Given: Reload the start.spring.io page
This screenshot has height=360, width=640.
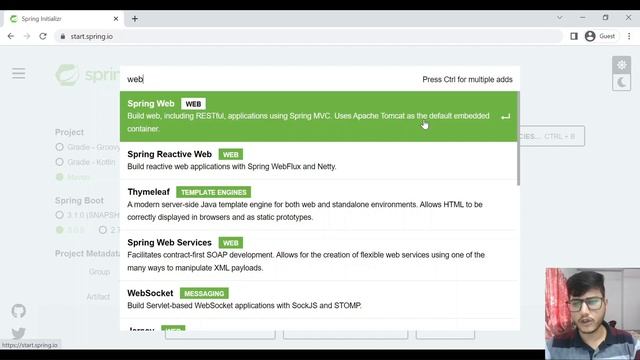Looking at the screenshot, I should (x=43, y=36).
